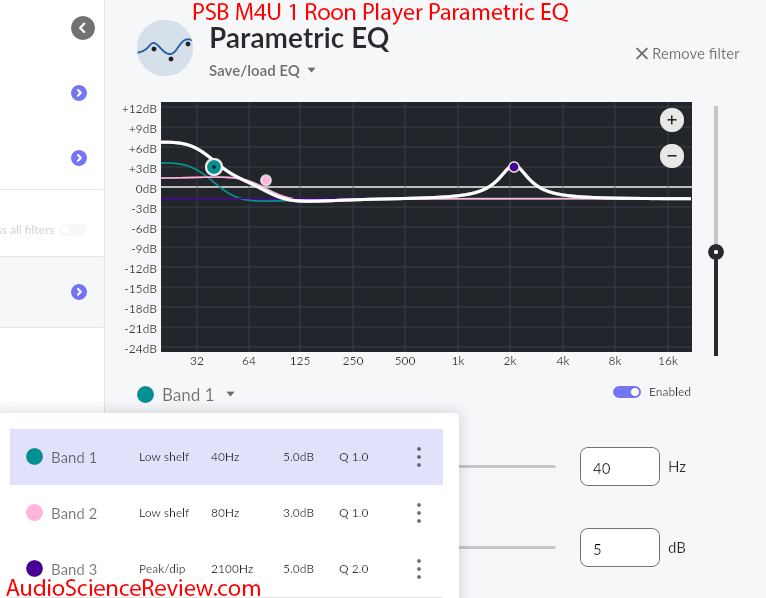Select the pink Band 2 graph handle
The height and width of the screenshot is (598, 766).
point(266,180)
